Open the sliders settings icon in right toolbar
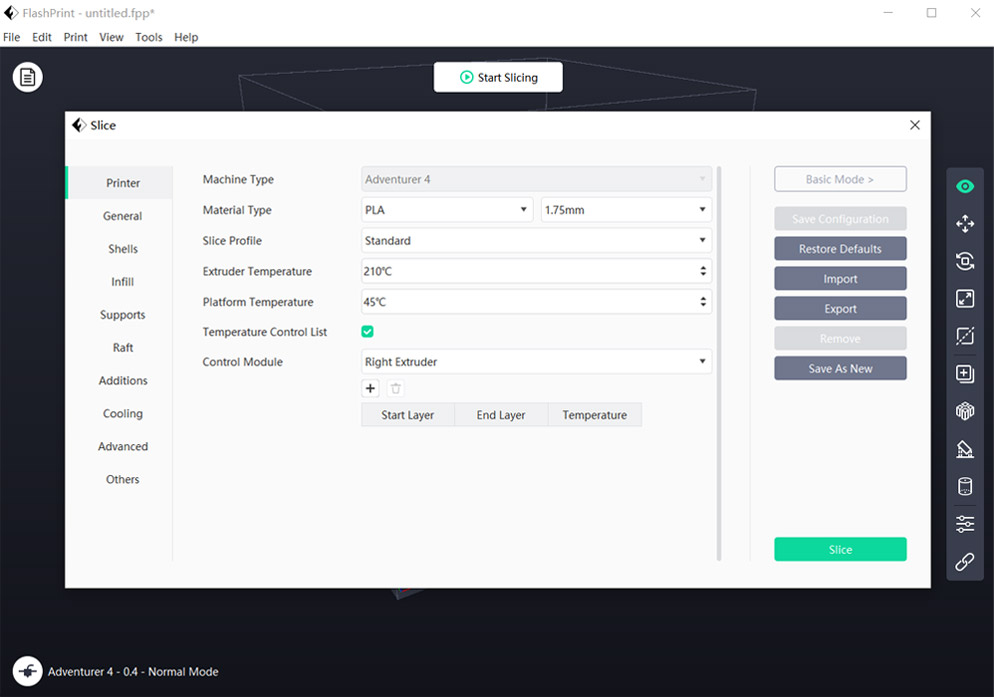The image size is (994, 697). tap(965, 524)
